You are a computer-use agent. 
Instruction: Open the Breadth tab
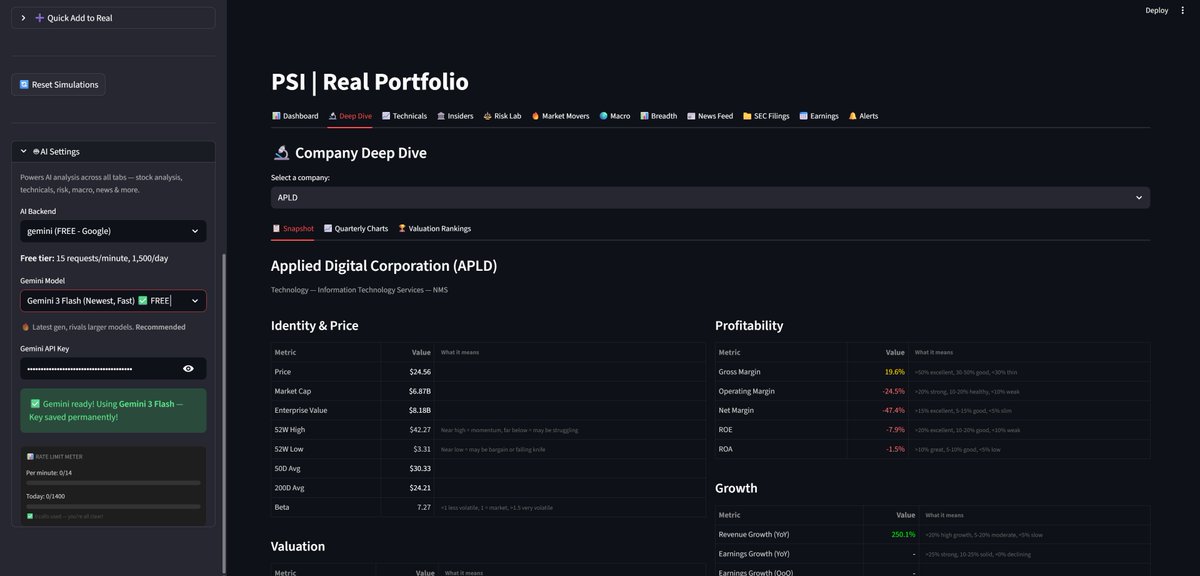point(659,116)
